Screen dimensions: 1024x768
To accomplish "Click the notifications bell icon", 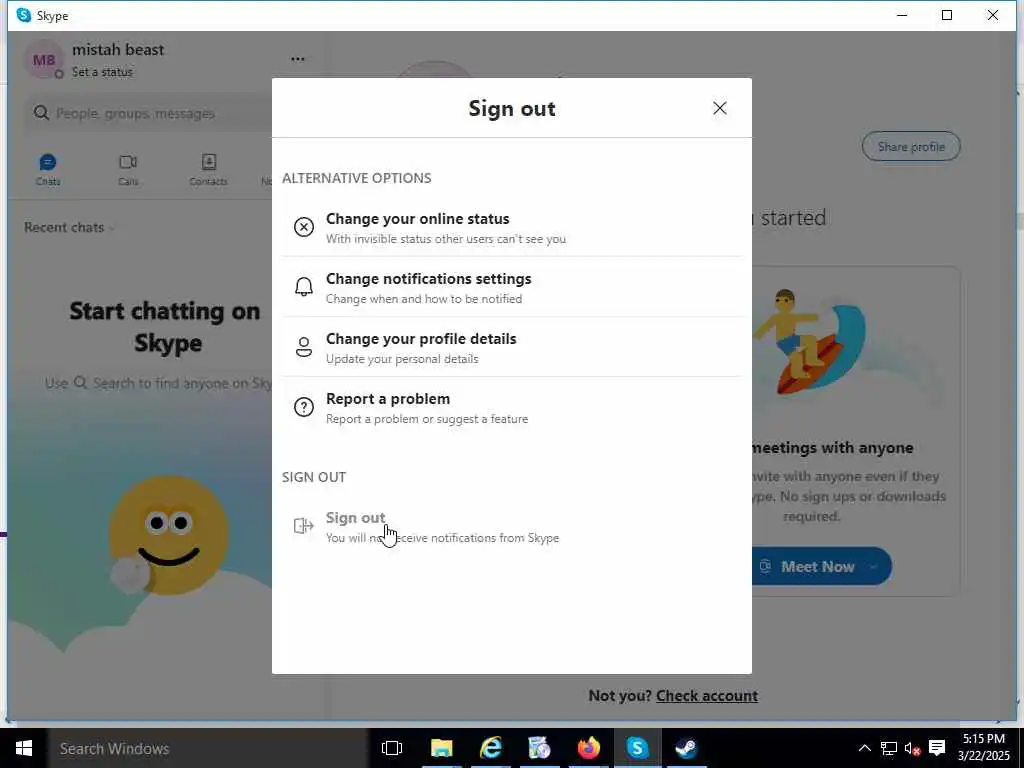I will tap(304, 287).
